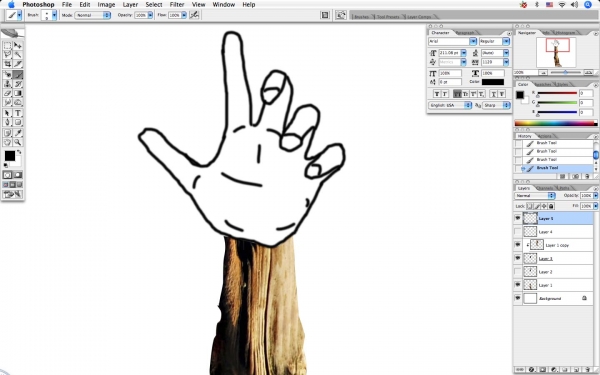The width and height of the screenshot is (600, 375).
Task: Open the Layer menu
Action: (130, 5)
